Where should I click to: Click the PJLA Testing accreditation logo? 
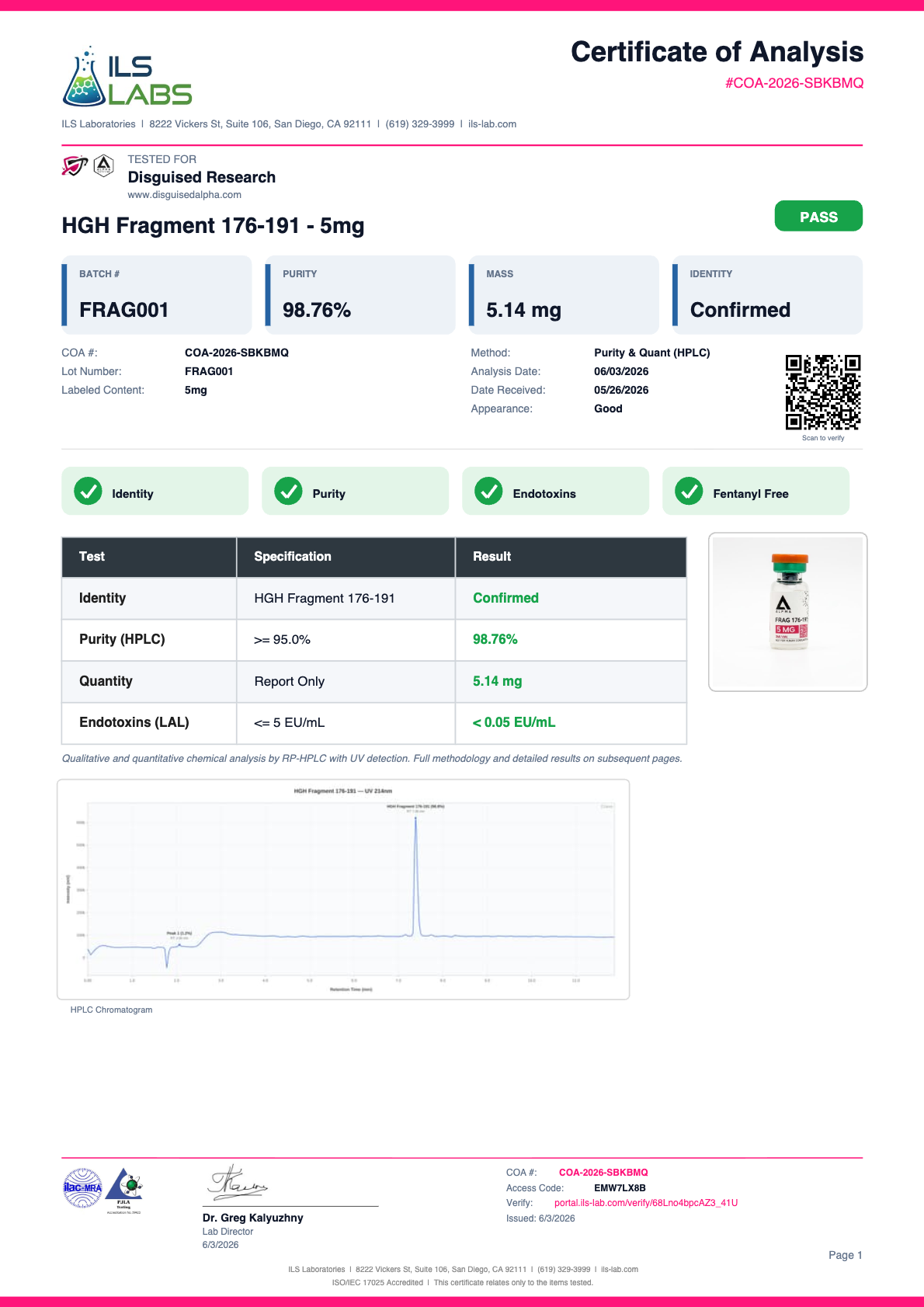click(124, 1190)
